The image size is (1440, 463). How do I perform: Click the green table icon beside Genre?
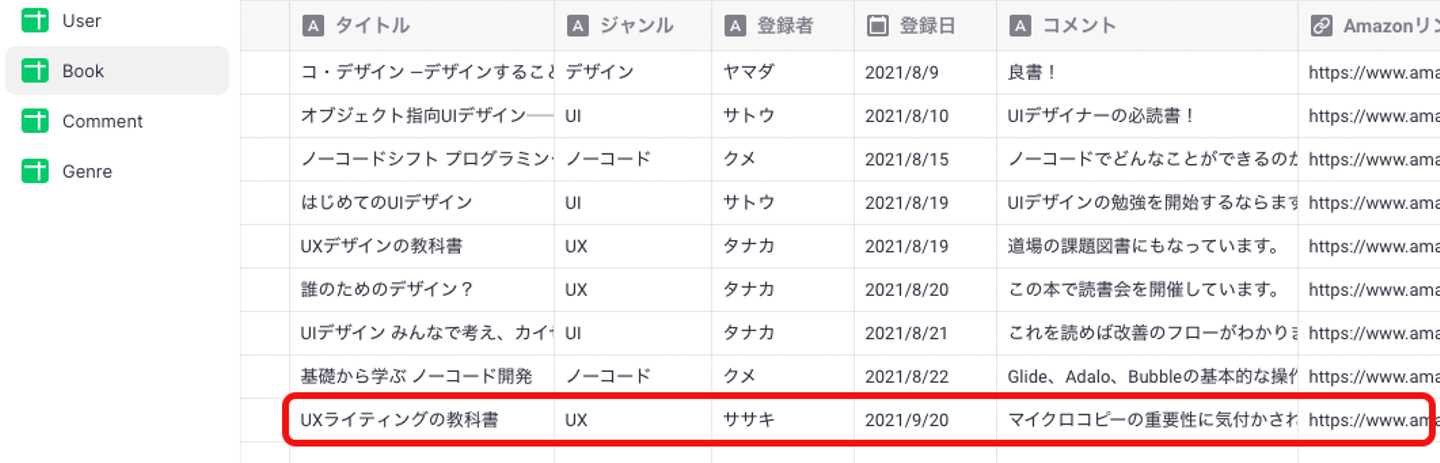[35, 171]
